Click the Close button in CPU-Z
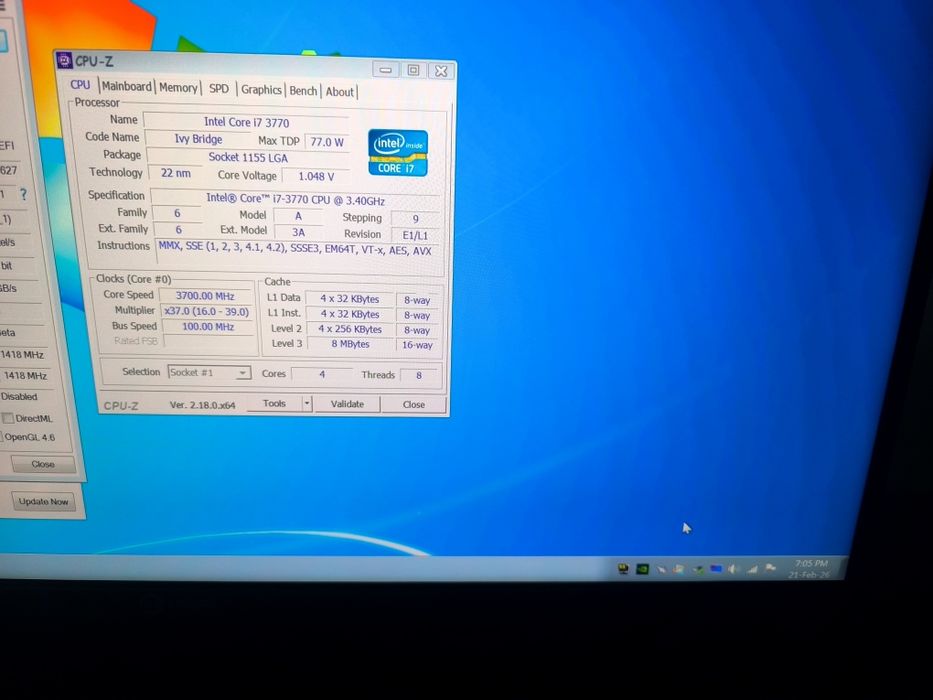Image resolution: width=933 pixels, height=700 pixels. (414, 405)
